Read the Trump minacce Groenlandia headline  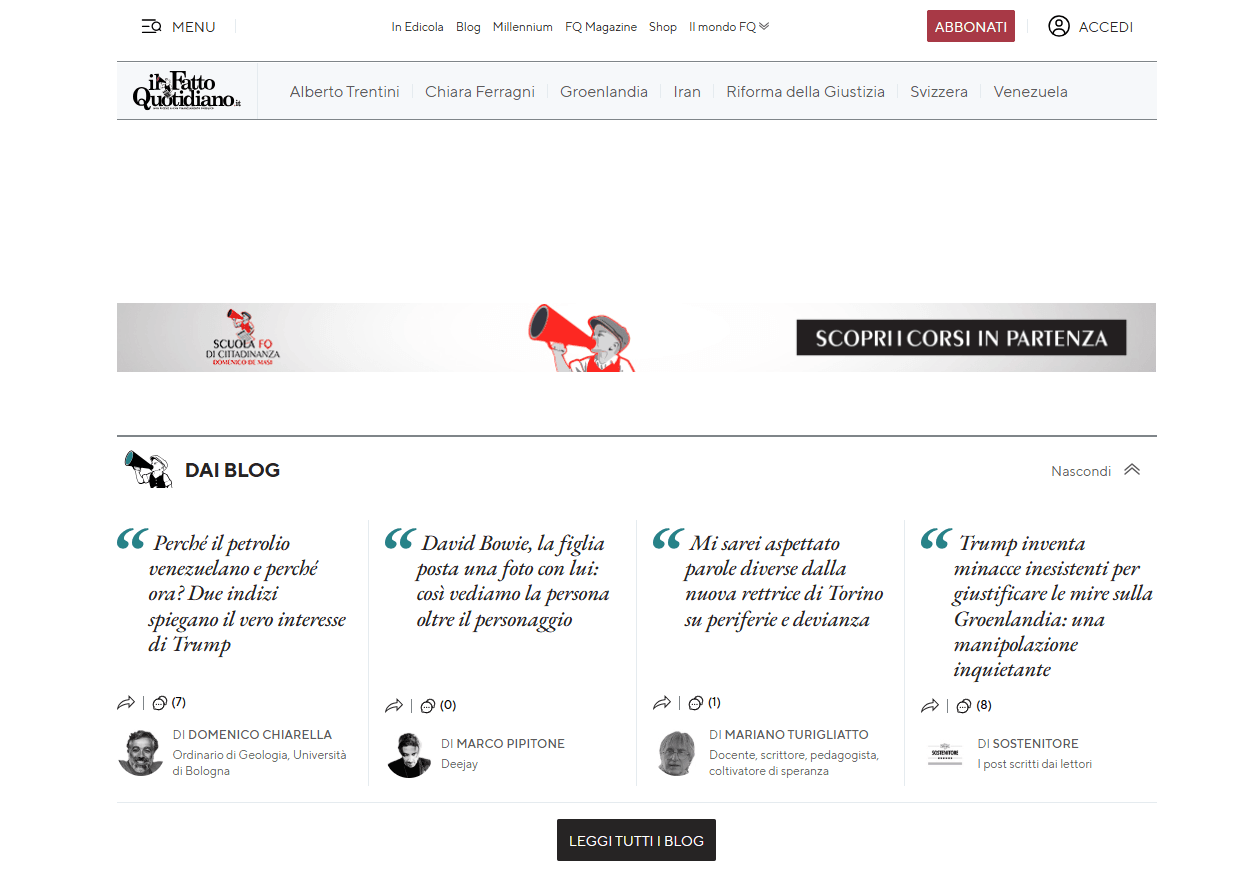click(x=1053, y=606)
